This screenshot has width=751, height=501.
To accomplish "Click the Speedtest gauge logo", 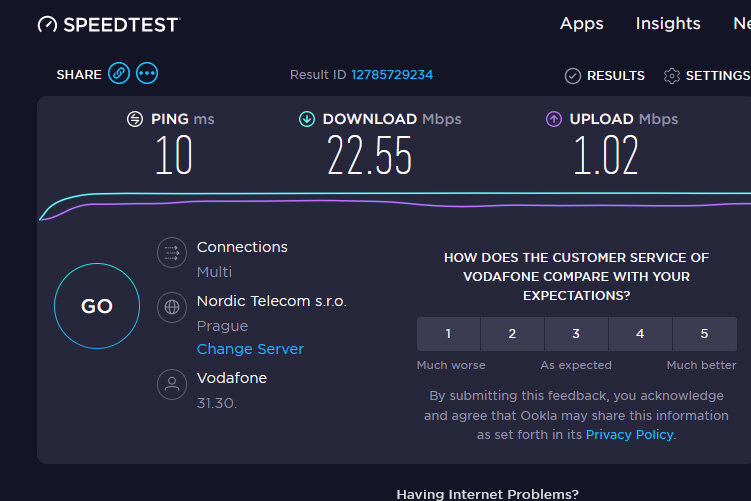I will [47, 24].
